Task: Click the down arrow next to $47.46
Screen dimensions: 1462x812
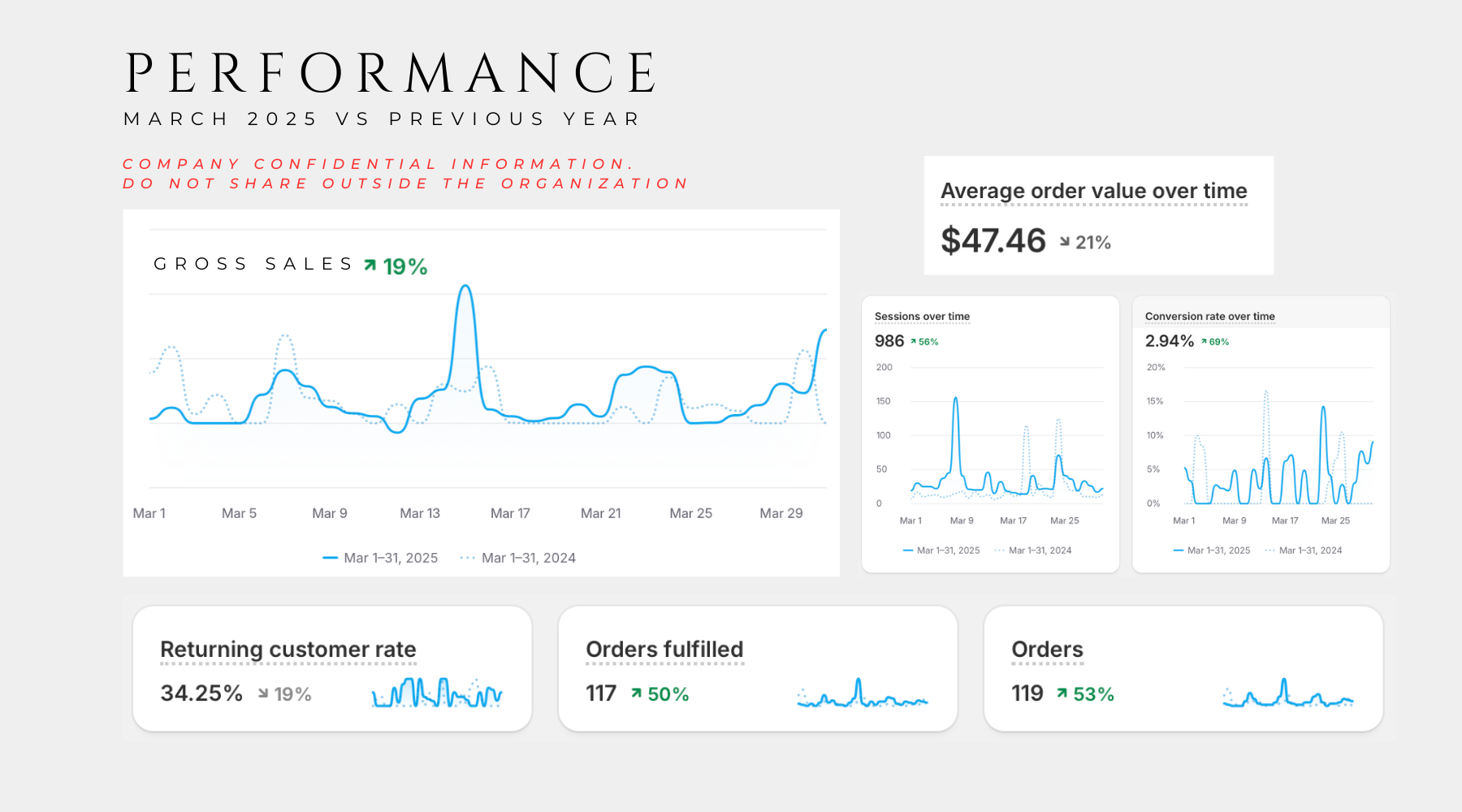Action: coord(1064,242)
